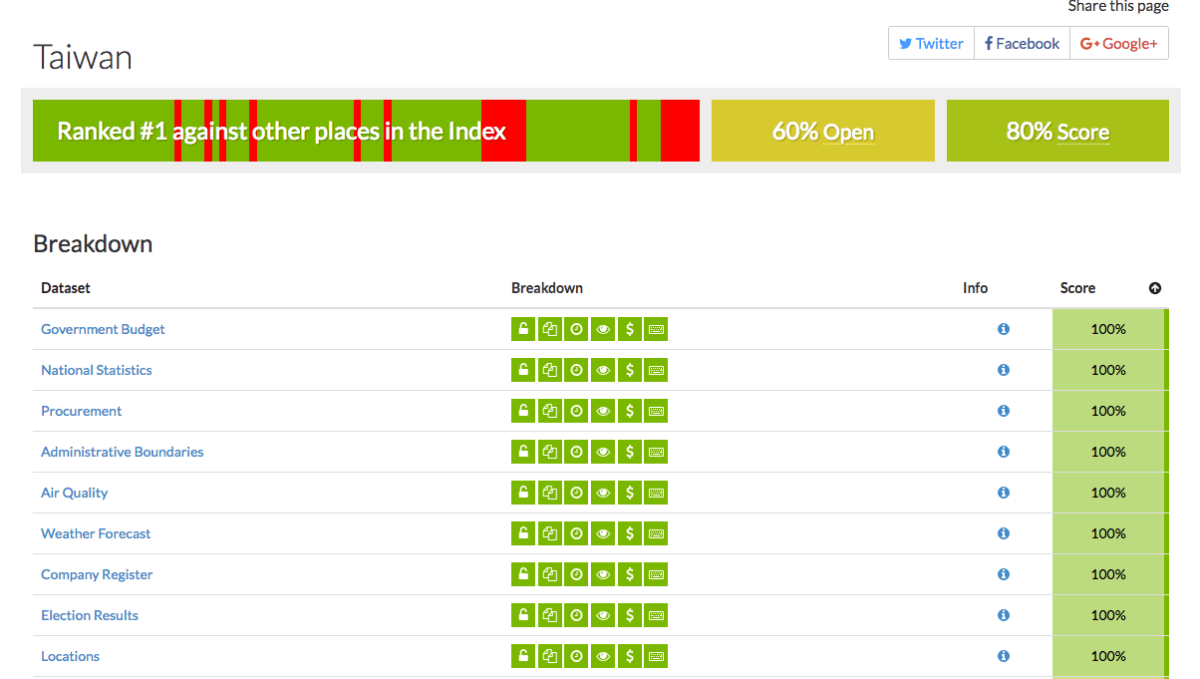1200x679 pixels.
Task: Share the page on Google+
Action: [x=1119, y=43]
